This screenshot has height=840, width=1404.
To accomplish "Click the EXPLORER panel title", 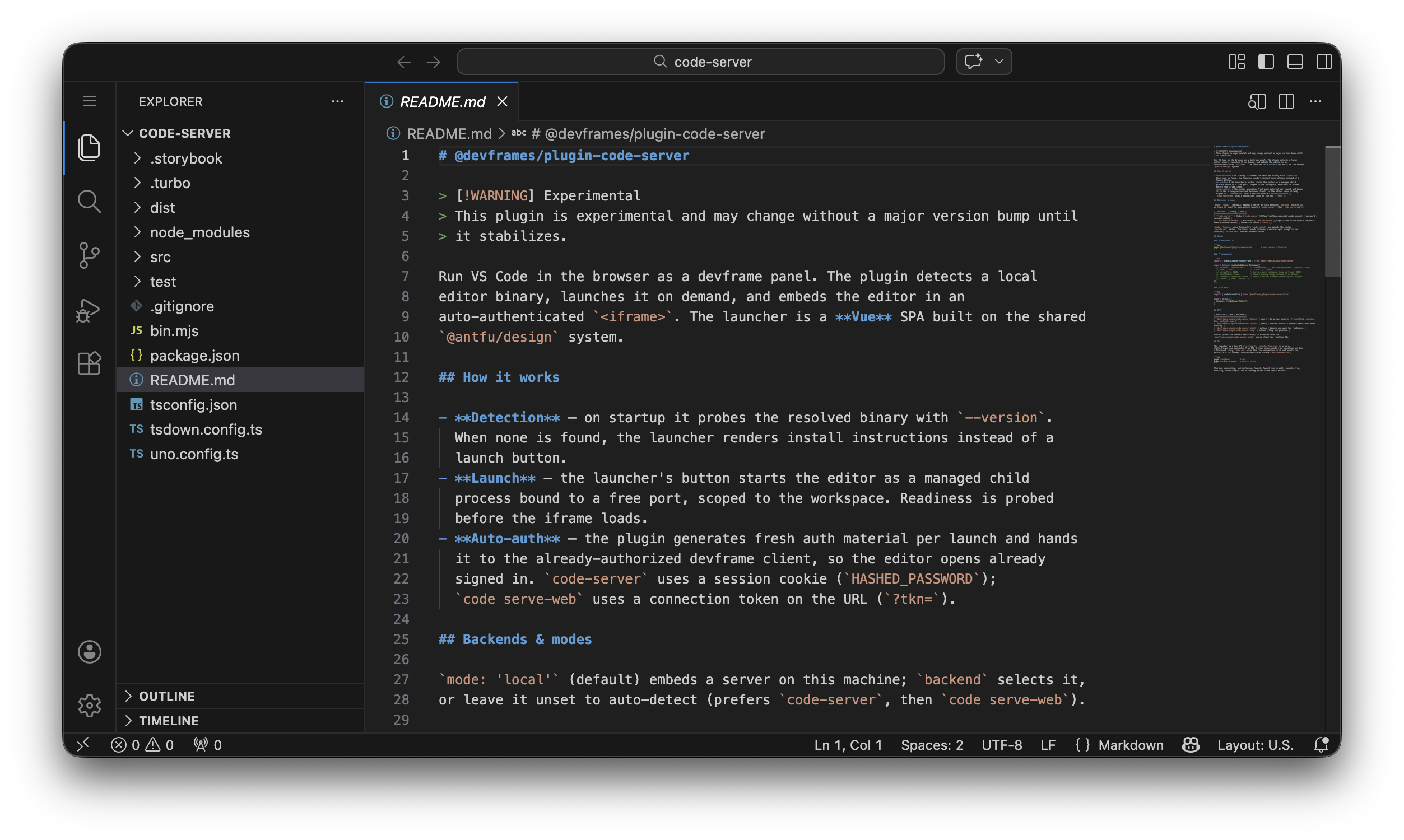I will [x=170, y=101].
